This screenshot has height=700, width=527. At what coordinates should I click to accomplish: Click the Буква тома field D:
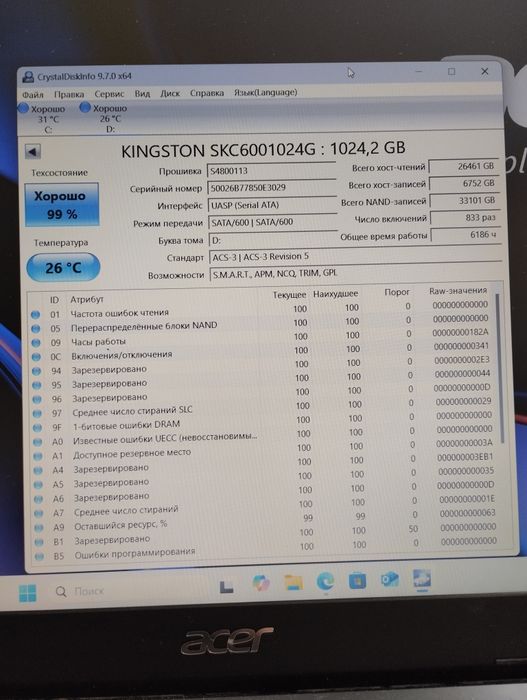click(x=273, y=240)
